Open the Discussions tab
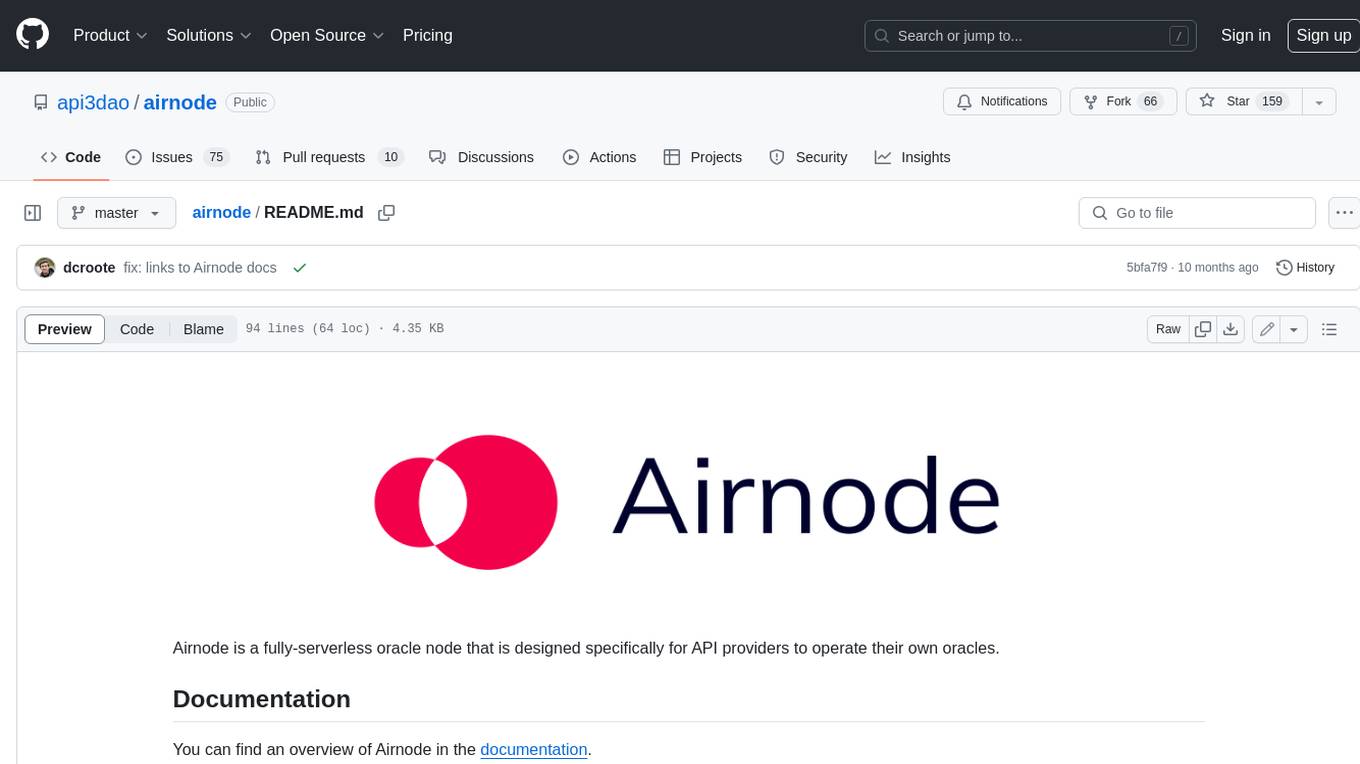Image resolution: width=1360 pixels, height=764 pixels. pyautogui.click(x=481, y=157)
